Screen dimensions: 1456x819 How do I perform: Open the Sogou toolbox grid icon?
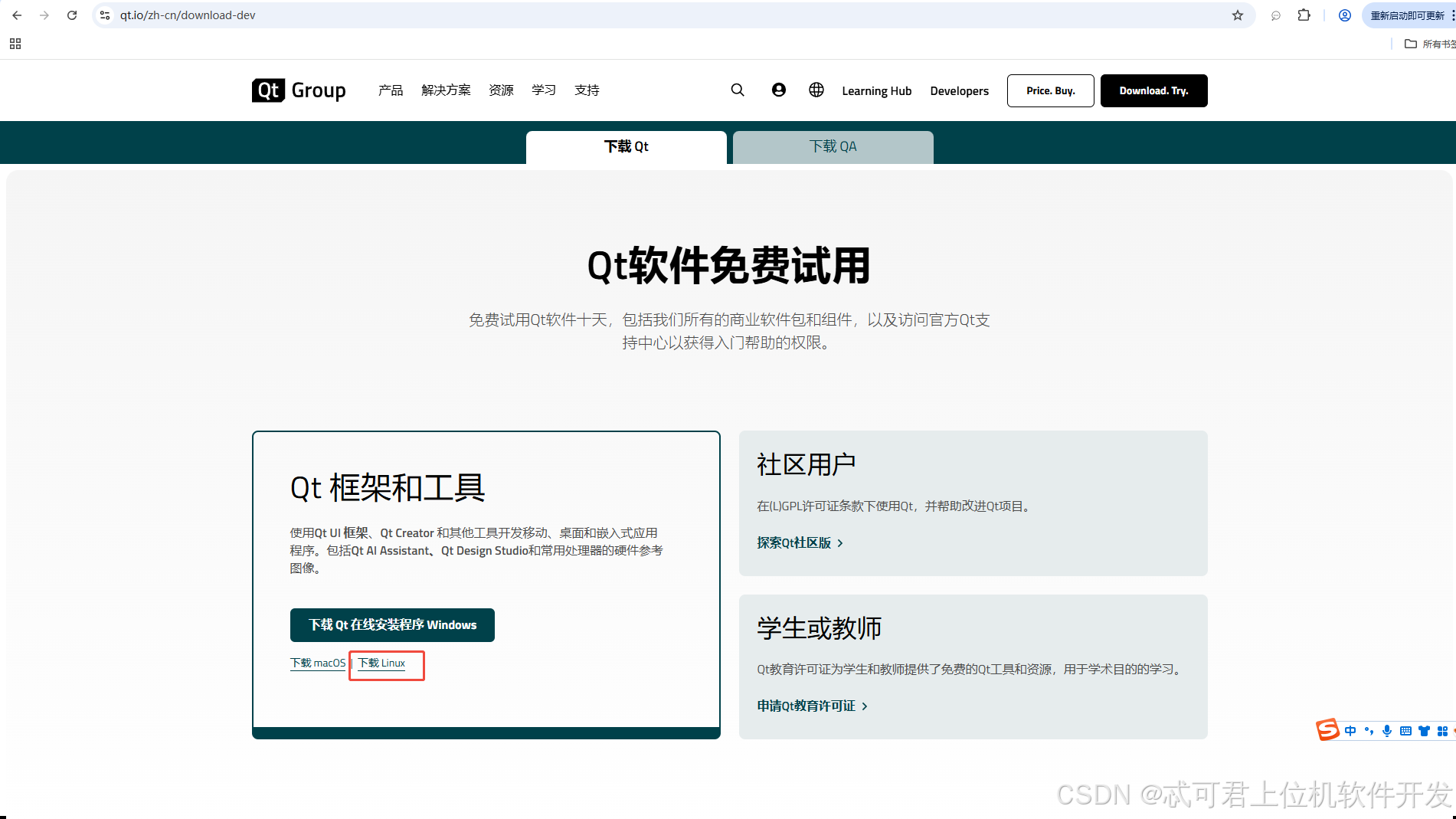1442,731
